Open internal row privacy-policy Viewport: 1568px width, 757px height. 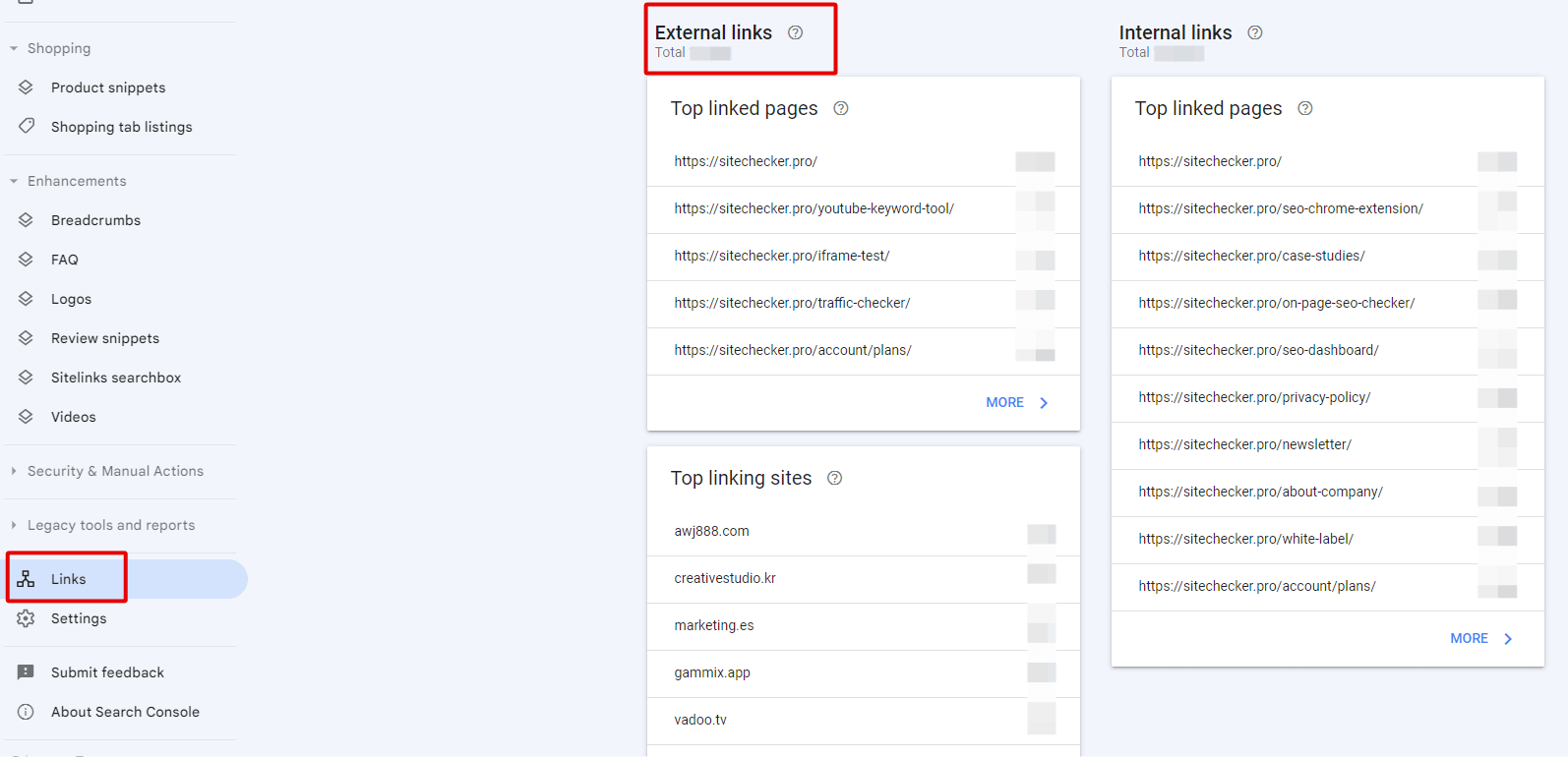pos(1328,398)
